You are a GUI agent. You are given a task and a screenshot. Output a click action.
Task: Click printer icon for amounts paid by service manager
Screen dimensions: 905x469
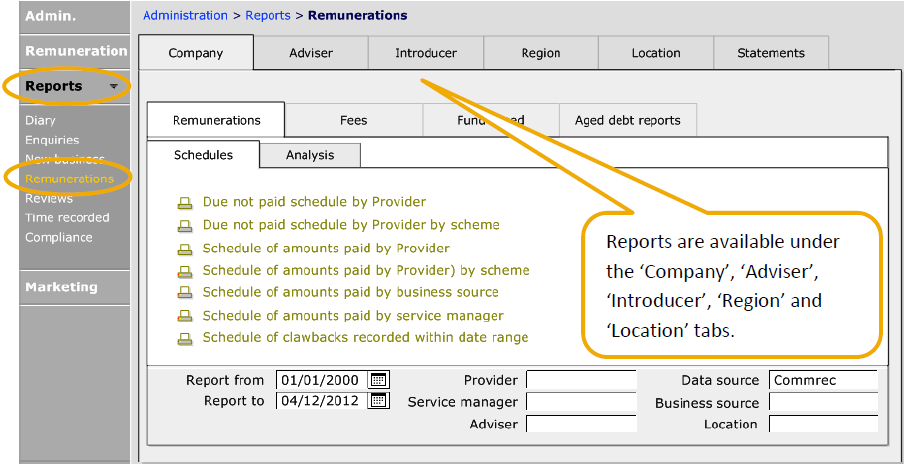(x=185, y=316)
